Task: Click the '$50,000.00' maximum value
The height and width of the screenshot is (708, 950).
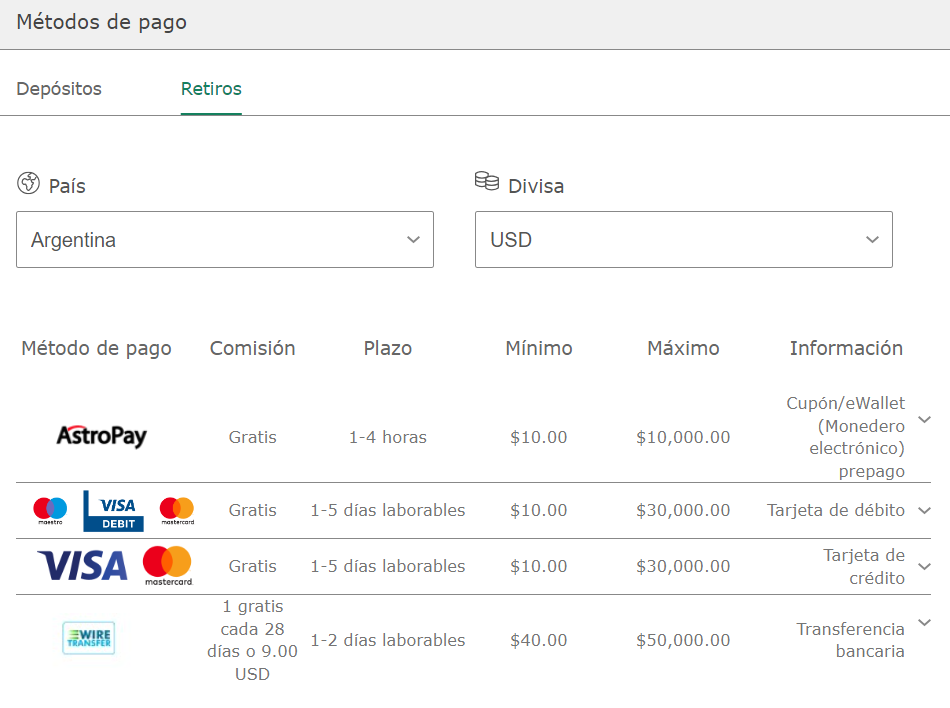Action: pyautogui.click(x=683, y=640)
